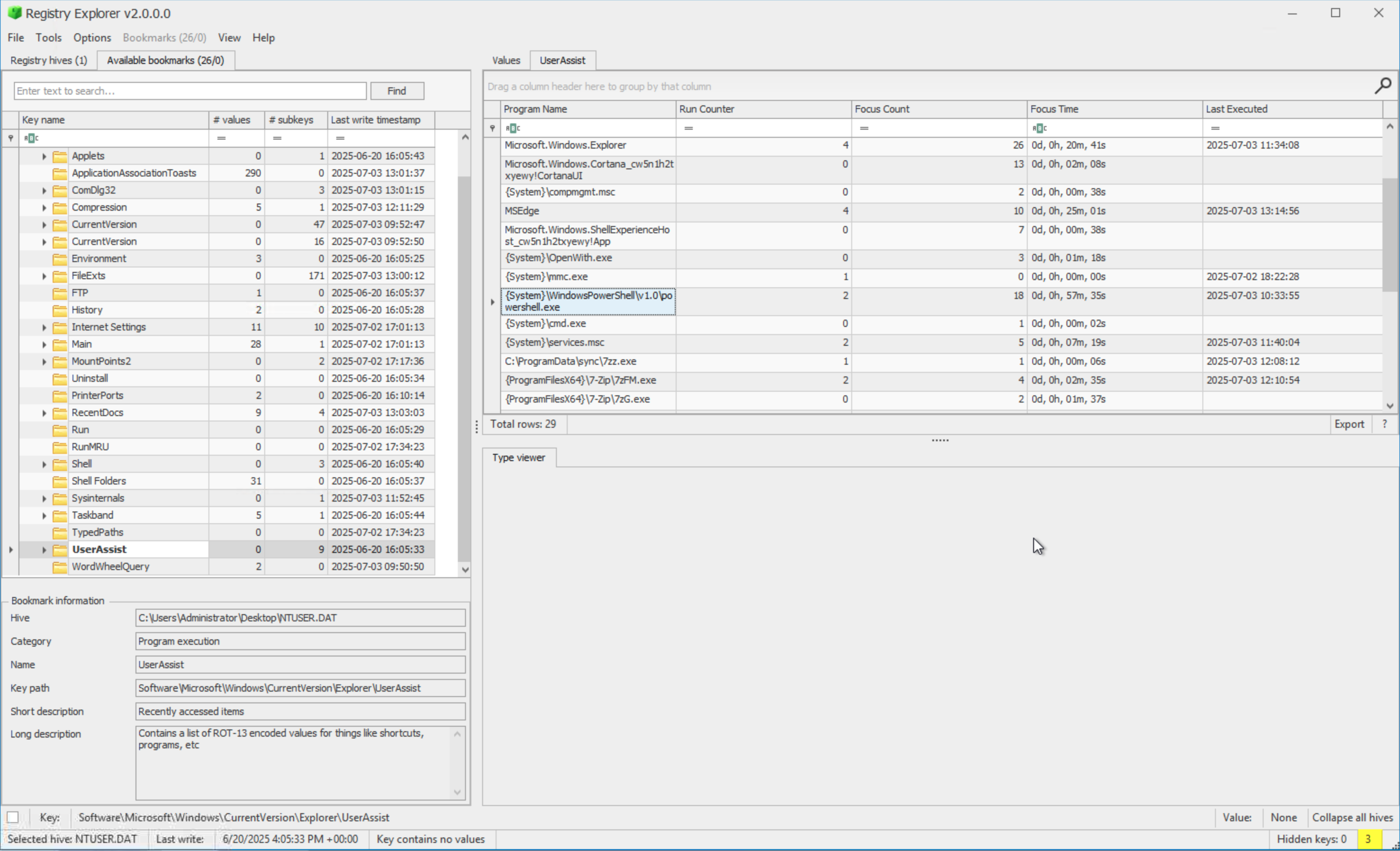Click the ABC filter icon in the Focus Time column
The image size is (1400, 851).
coord(1040,128)
